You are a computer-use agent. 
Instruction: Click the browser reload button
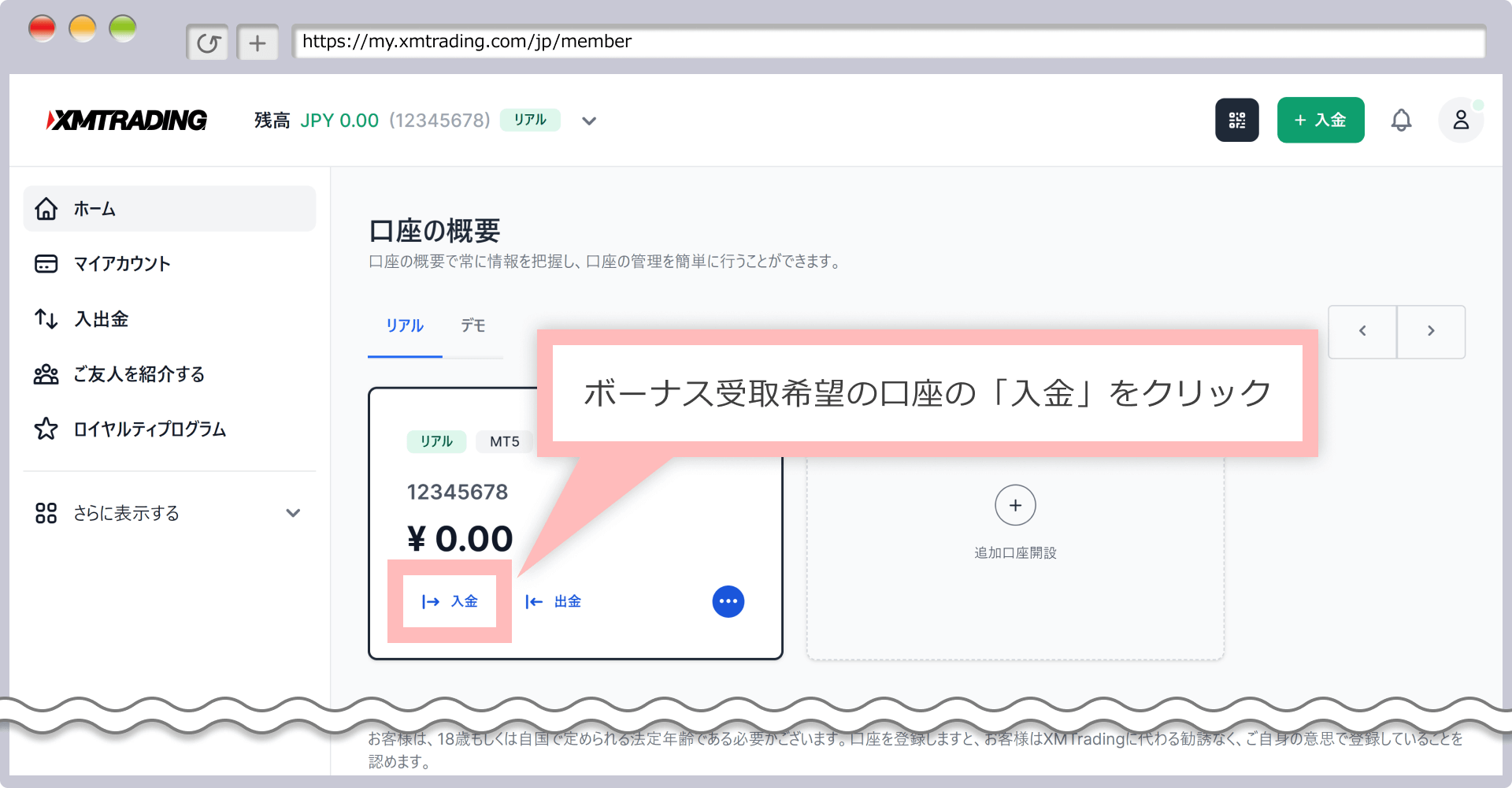[x=208, y=43]
